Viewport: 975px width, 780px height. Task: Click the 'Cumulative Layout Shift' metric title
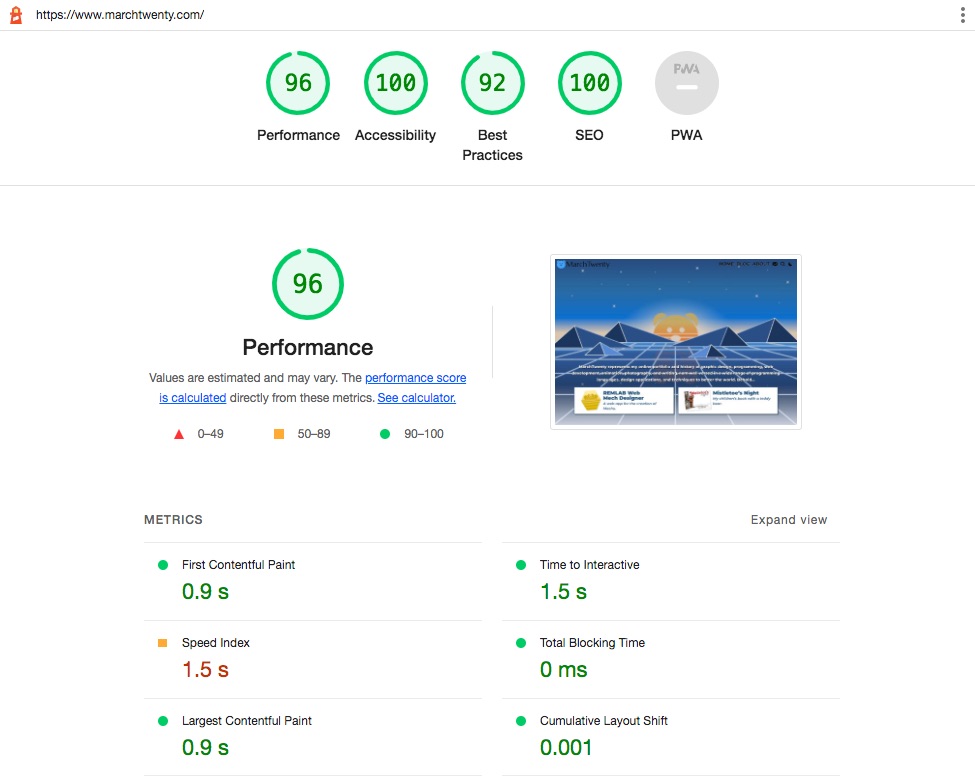tap(604, 721)
